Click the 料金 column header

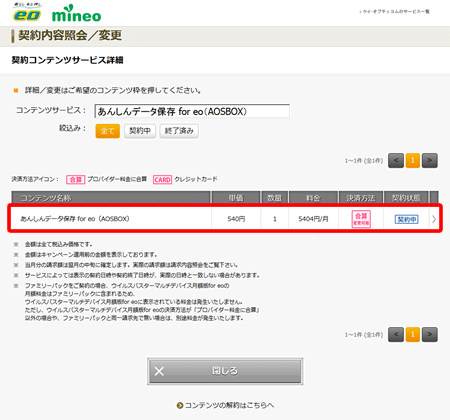(313, 198)
